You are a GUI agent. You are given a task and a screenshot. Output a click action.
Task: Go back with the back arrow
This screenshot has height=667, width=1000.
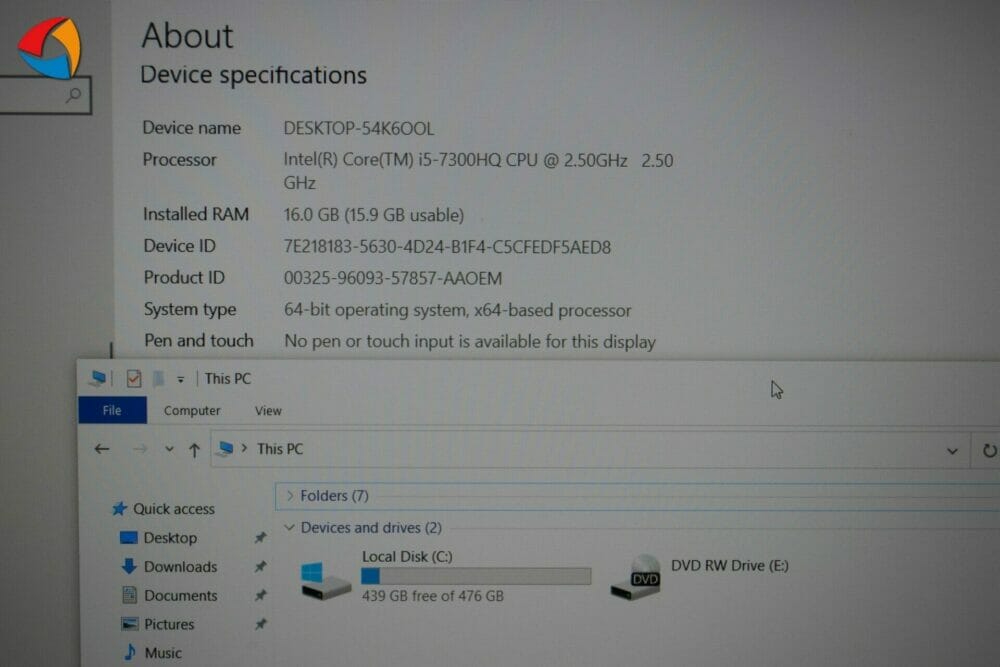102,450
